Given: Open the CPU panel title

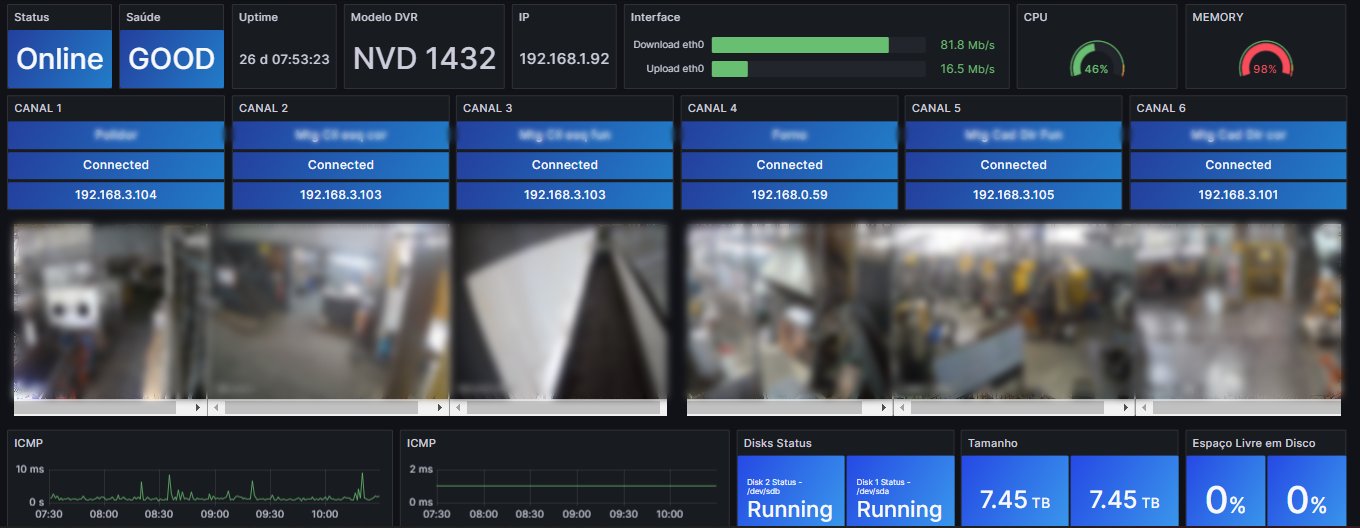Looking at the screenshot, I should point(1035,17).
